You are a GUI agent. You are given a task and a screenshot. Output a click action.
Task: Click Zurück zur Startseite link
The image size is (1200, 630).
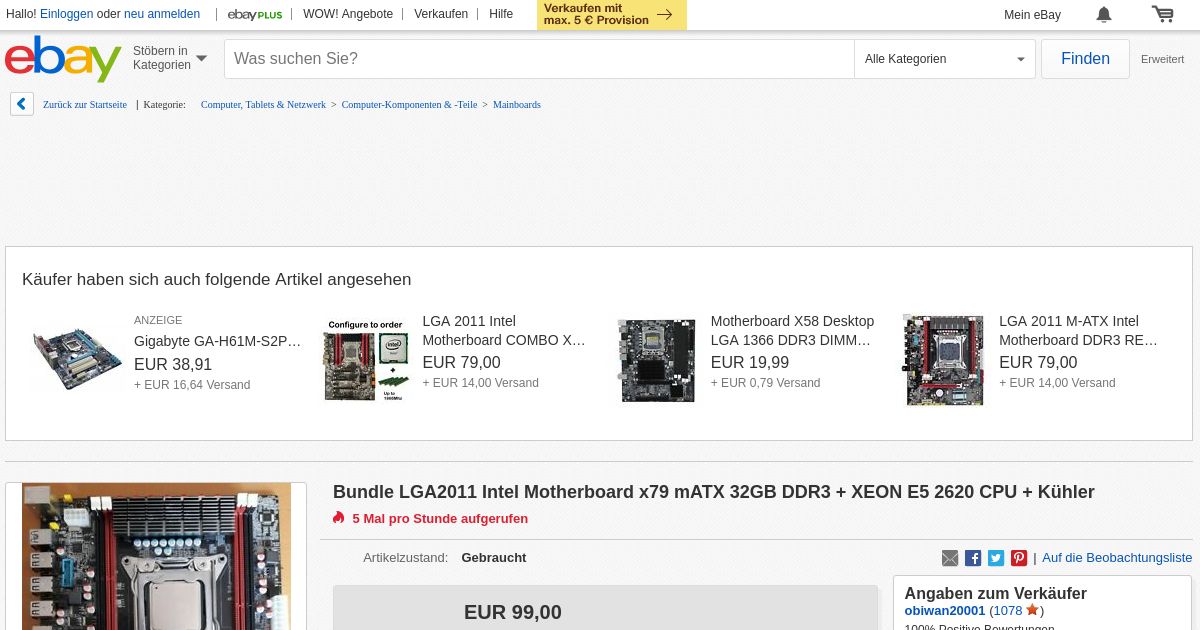[85, 104]
